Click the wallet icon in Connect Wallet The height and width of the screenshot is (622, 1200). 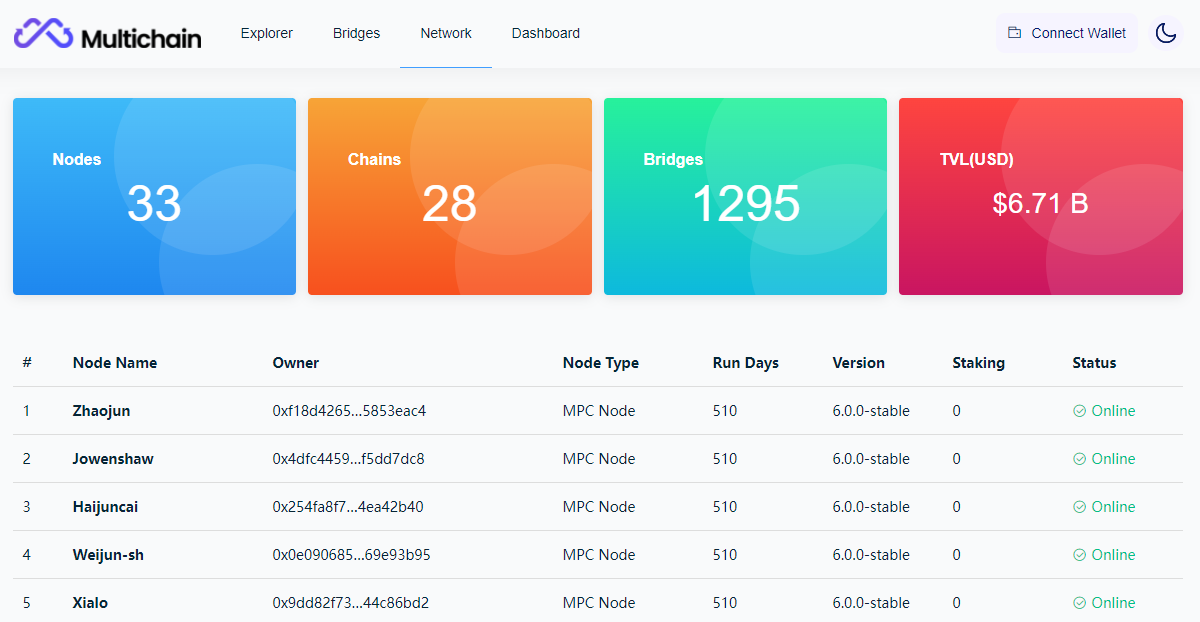click(x=1014, y=33)
